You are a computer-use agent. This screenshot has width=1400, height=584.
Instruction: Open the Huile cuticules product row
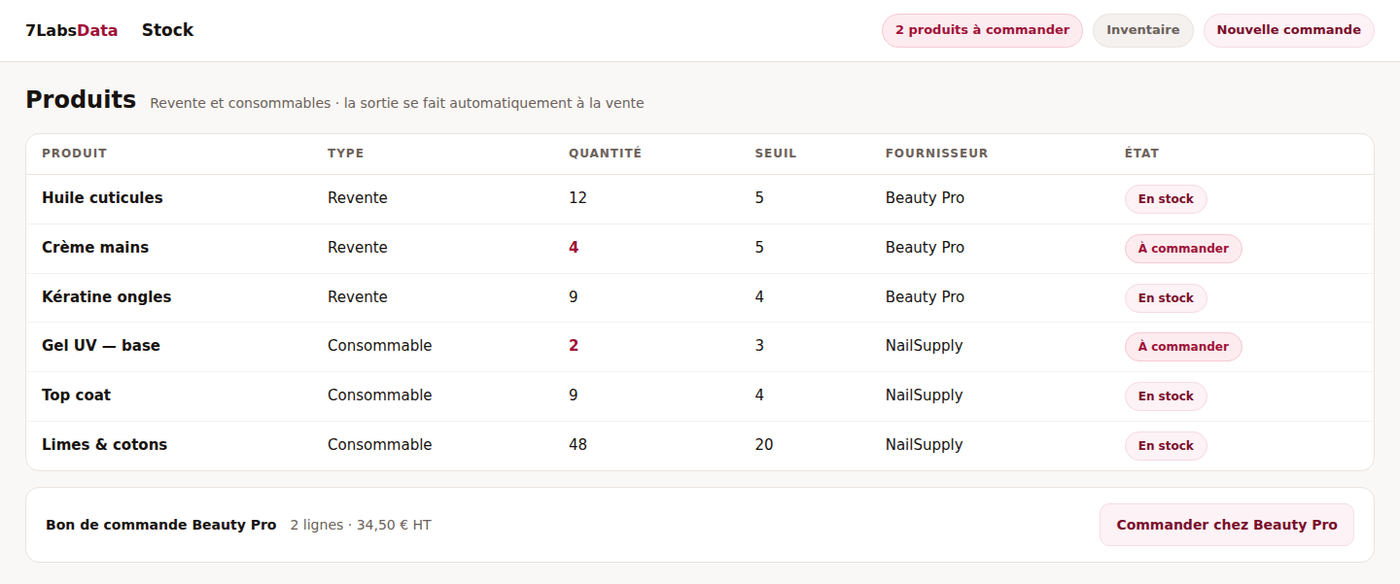pos(700,199)
